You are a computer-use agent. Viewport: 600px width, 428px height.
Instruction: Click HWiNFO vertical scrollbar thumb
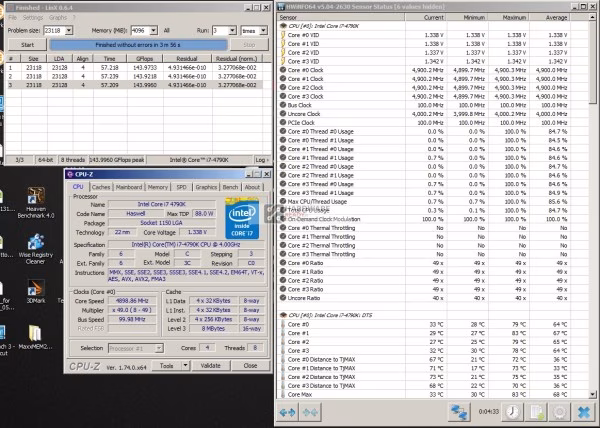pos(592,63)
